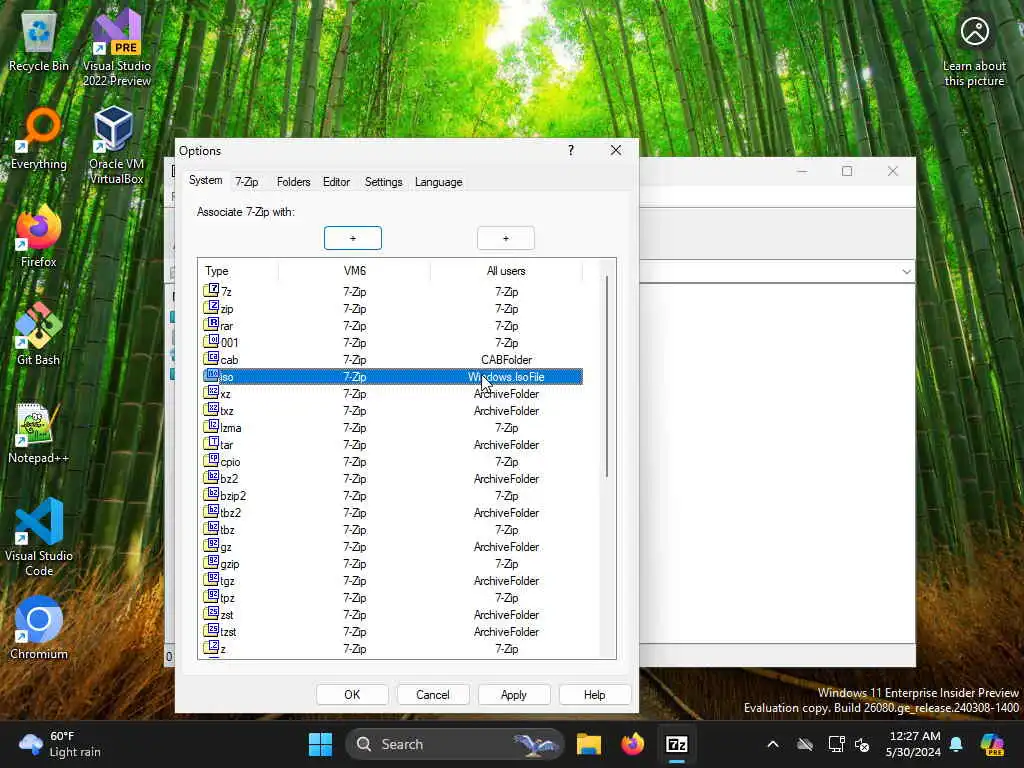Select the tar file type icon
The image size is (1024, 768).
coord(212,443)
